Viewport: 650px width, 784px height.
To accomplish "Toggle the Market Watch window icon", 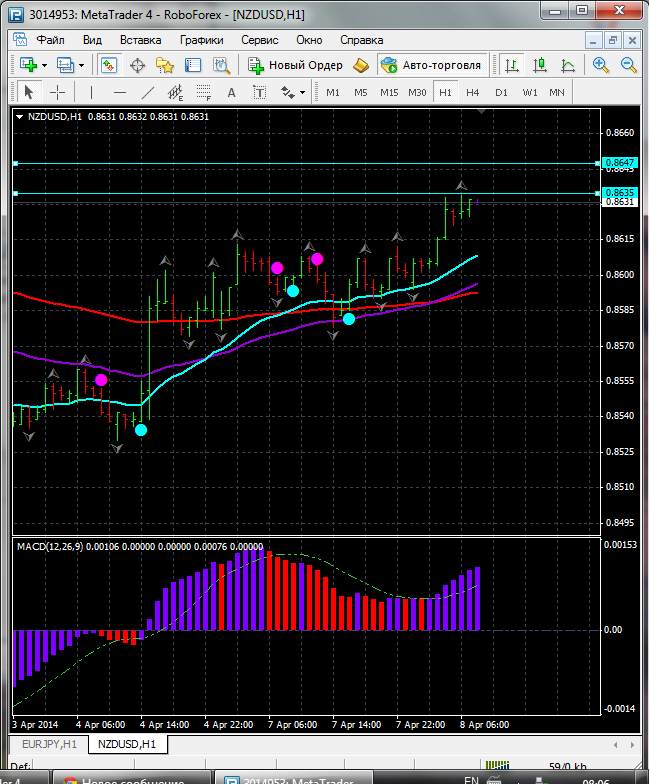I will coord(109,65).
